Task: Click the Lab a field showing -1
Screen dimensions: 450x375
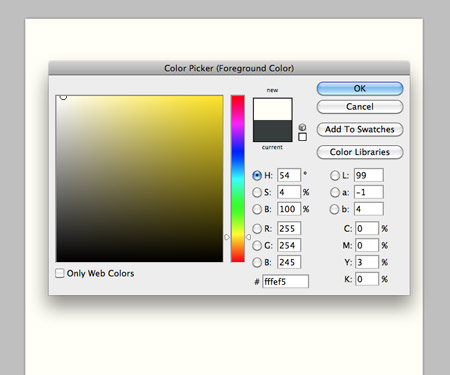Action: pos(369,192)
